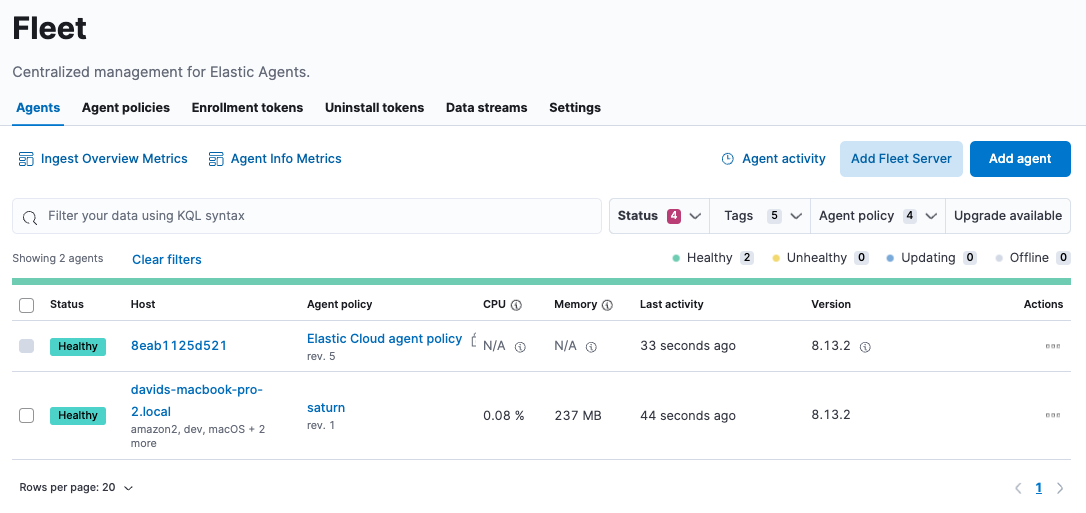Click the Agent Info Metrics dashboard icon
The width and height of the screenshot is (1086, 513).
point(215,159)
